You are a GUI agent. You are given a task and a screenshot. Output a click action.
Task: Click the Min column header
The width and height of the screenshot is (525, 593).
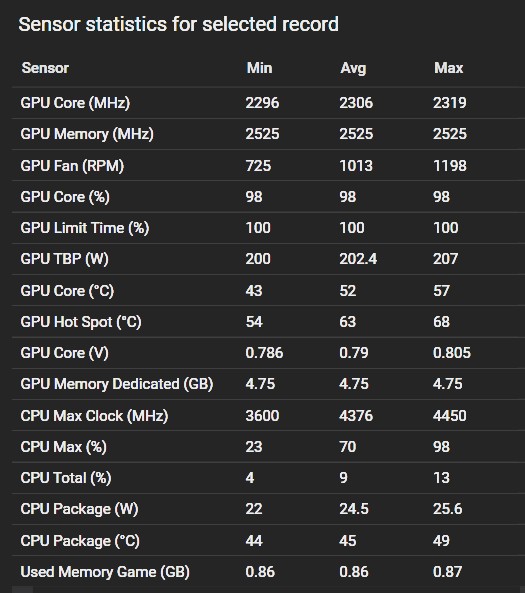click(x=259, y=68)
